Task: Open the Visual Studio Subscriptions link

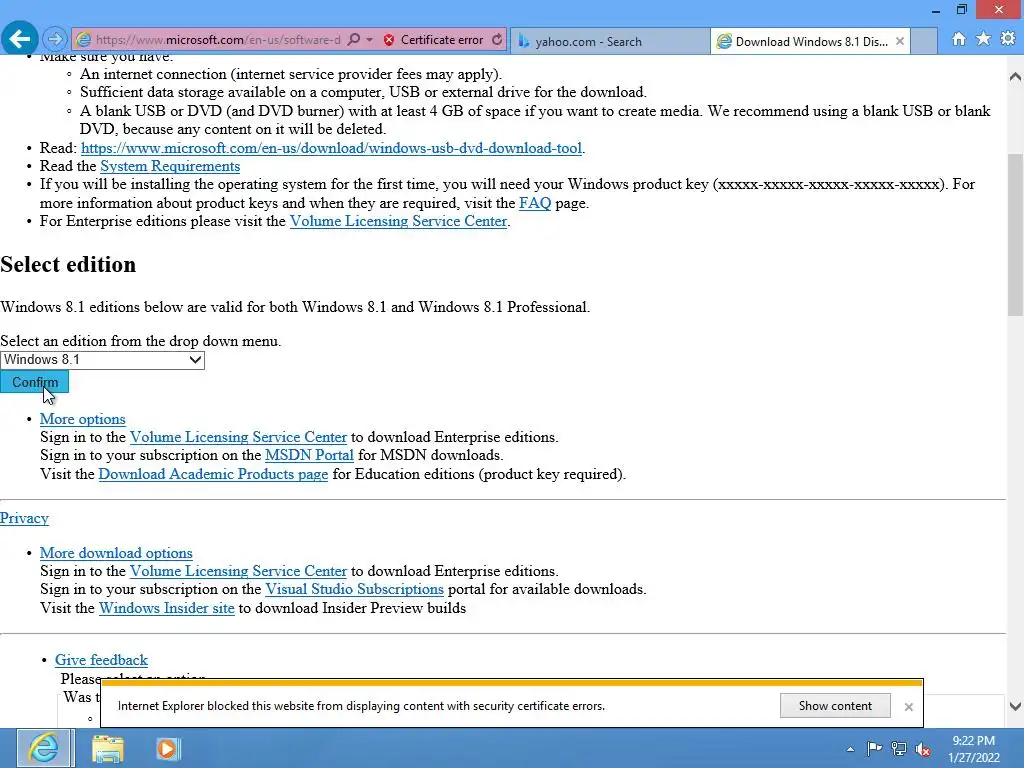Action: (354, 589)
